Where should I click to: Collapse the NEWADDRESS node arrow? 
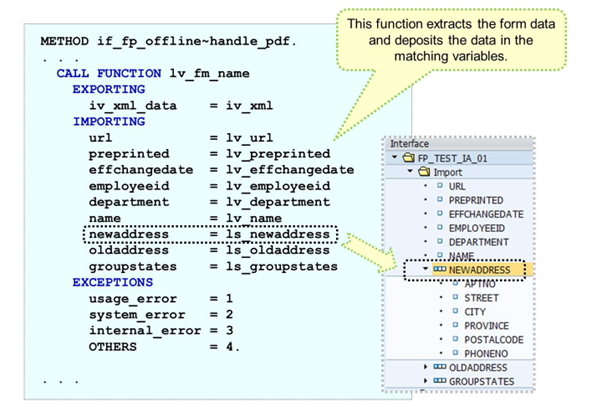[x=427, y=270]
